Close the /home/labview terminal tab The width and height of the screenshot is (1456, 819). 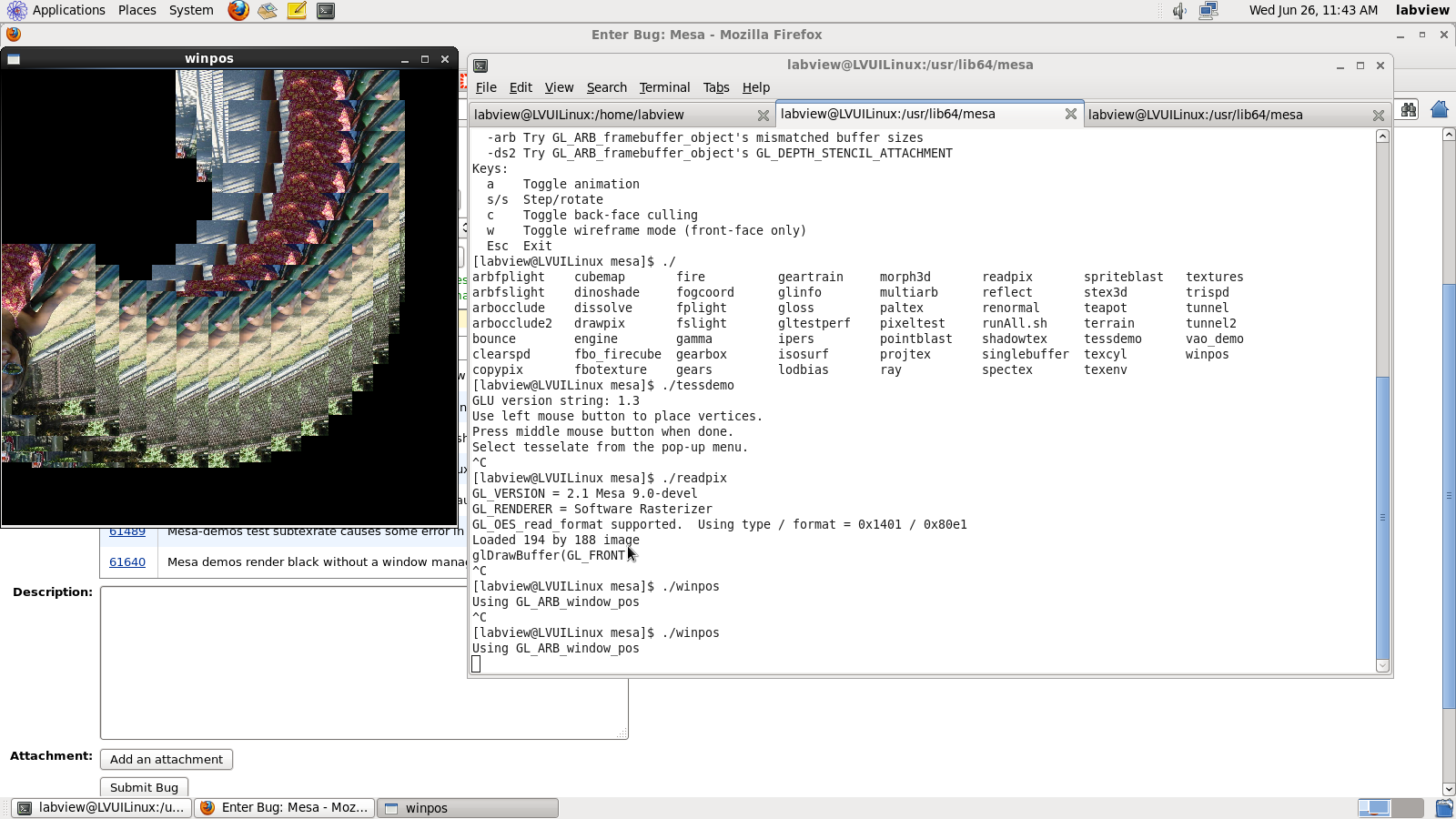[763, 116]
